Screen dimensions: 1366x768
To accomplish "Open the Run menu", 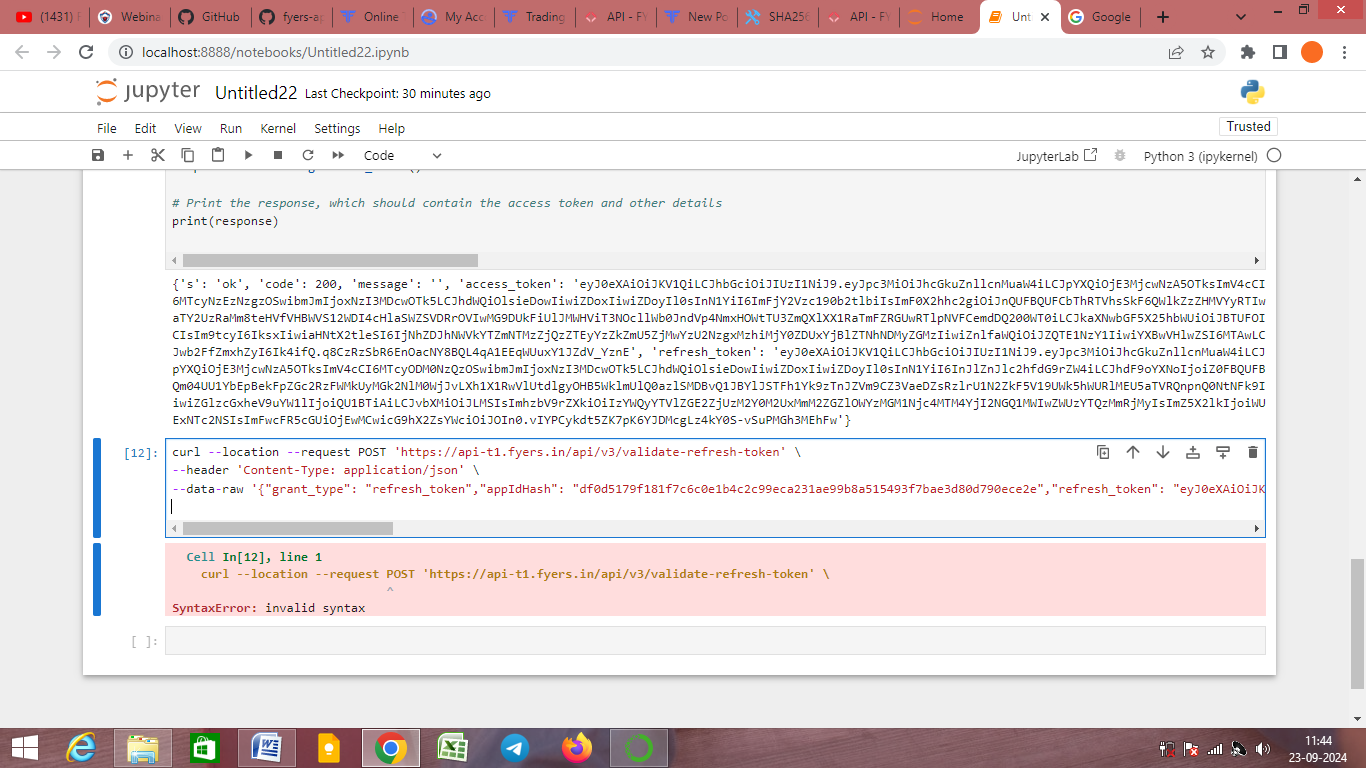I will (x=231, y=128).
